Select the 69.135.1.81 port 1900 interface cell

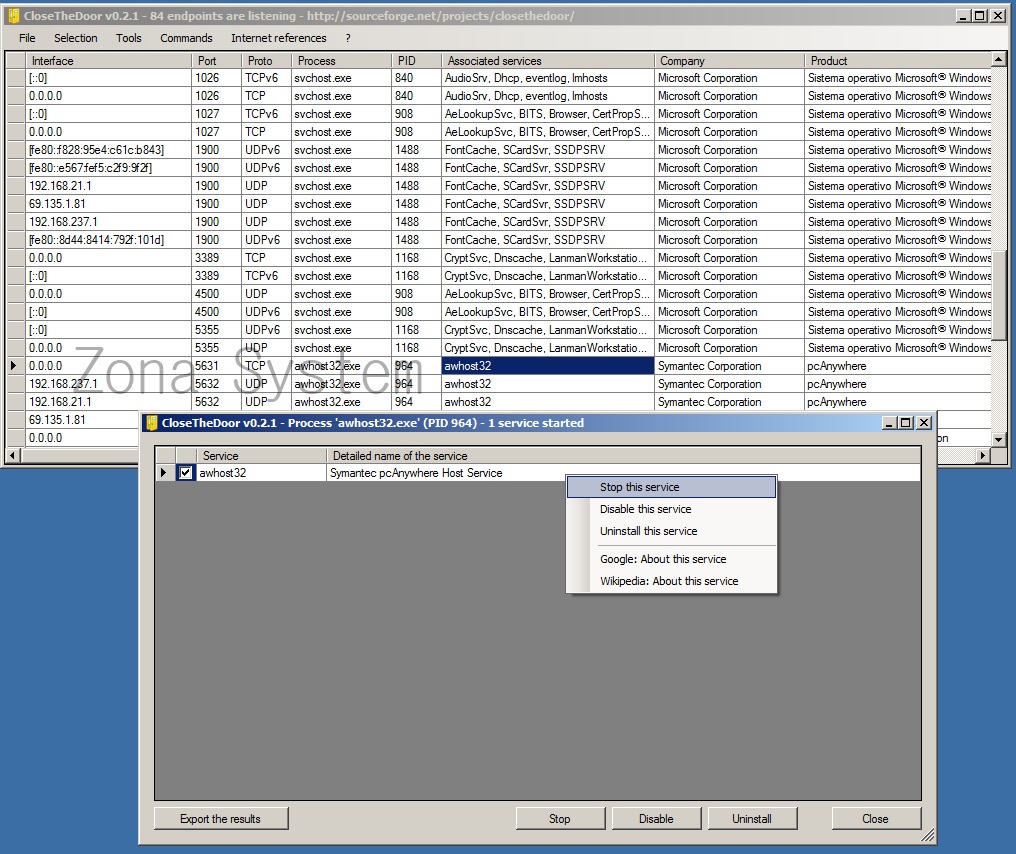(x=108, y=203)
